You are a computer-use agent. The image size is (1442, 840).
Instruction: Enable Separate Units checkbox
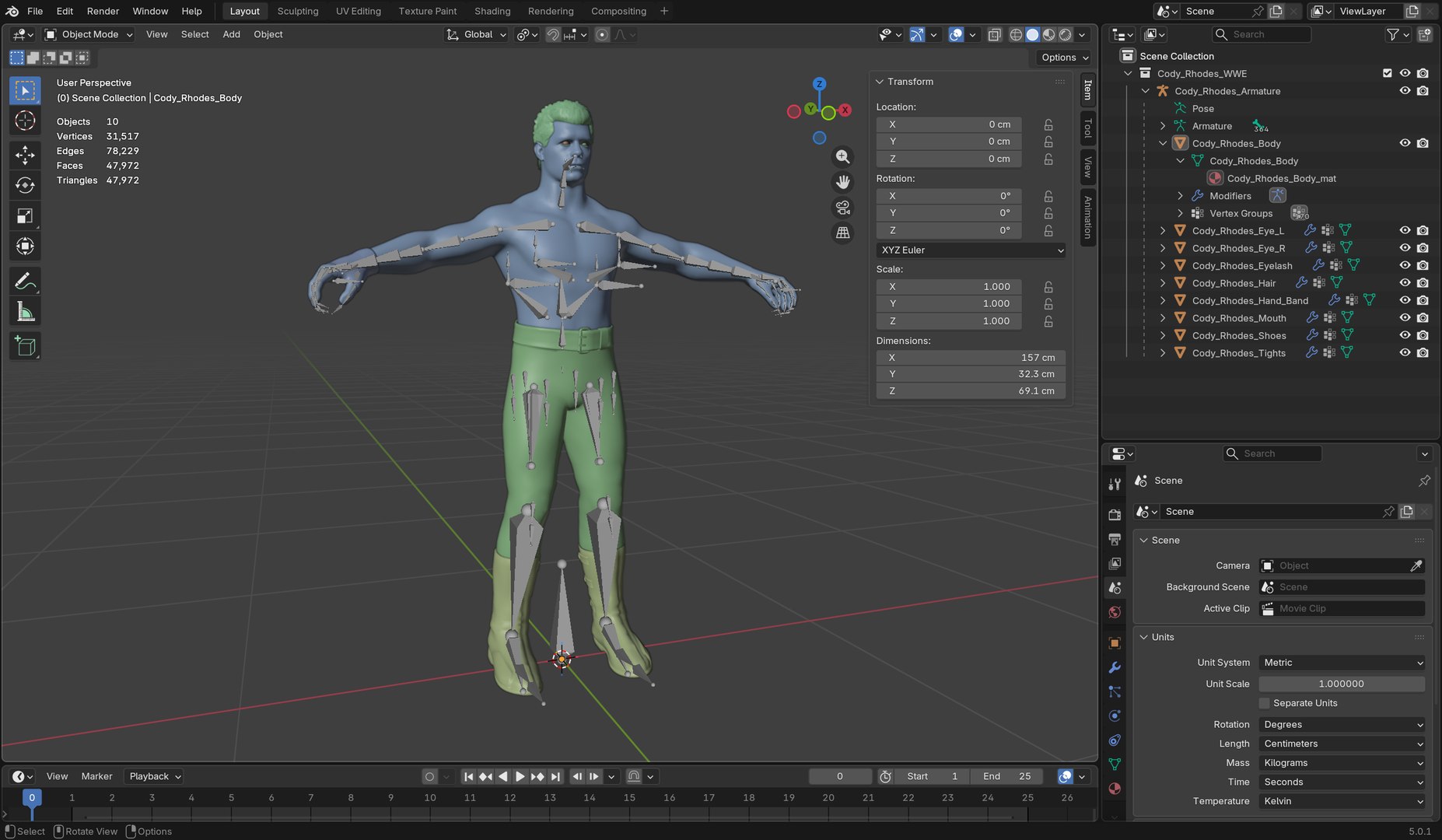click(x=1265, y=703)
